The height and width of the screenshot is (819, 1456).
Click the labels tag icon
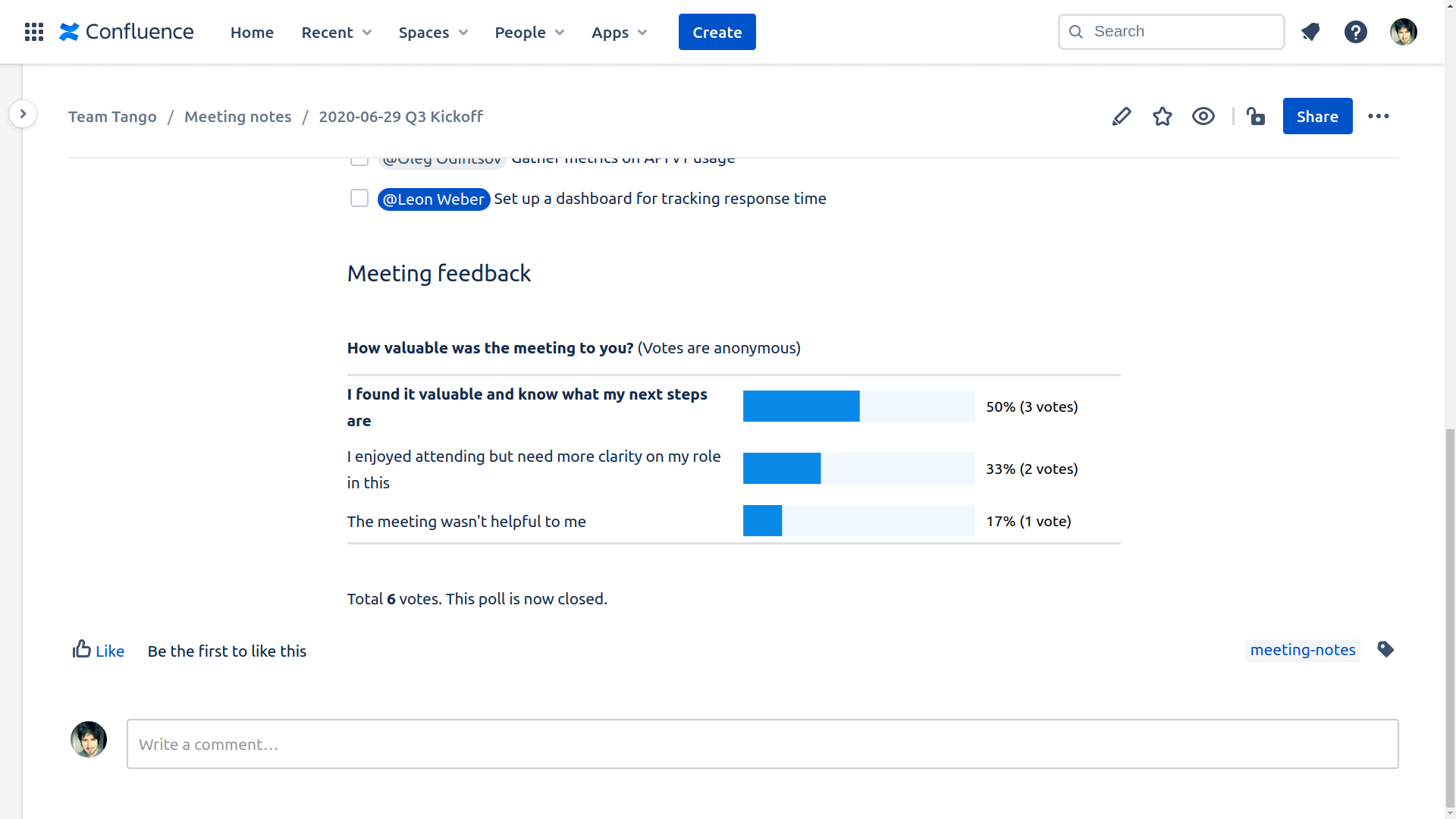(1385, 650)
